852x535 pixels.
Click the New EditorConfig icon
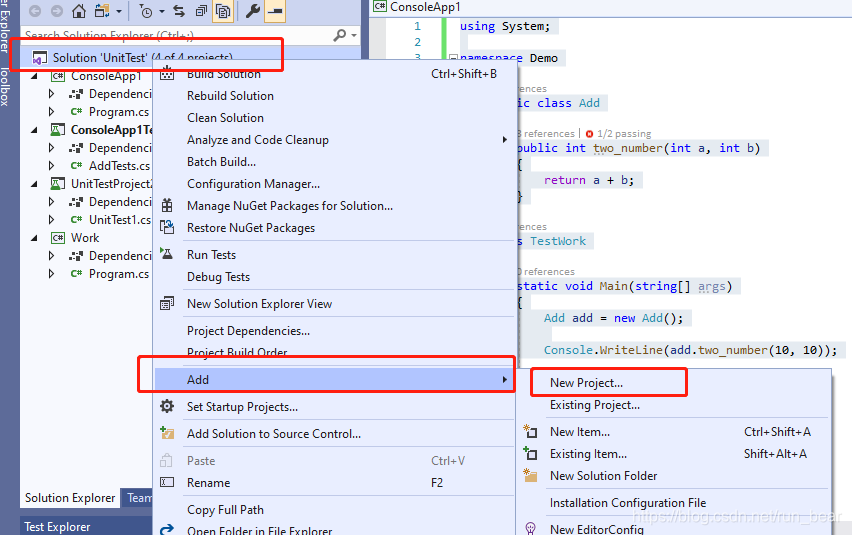point(530,528)
